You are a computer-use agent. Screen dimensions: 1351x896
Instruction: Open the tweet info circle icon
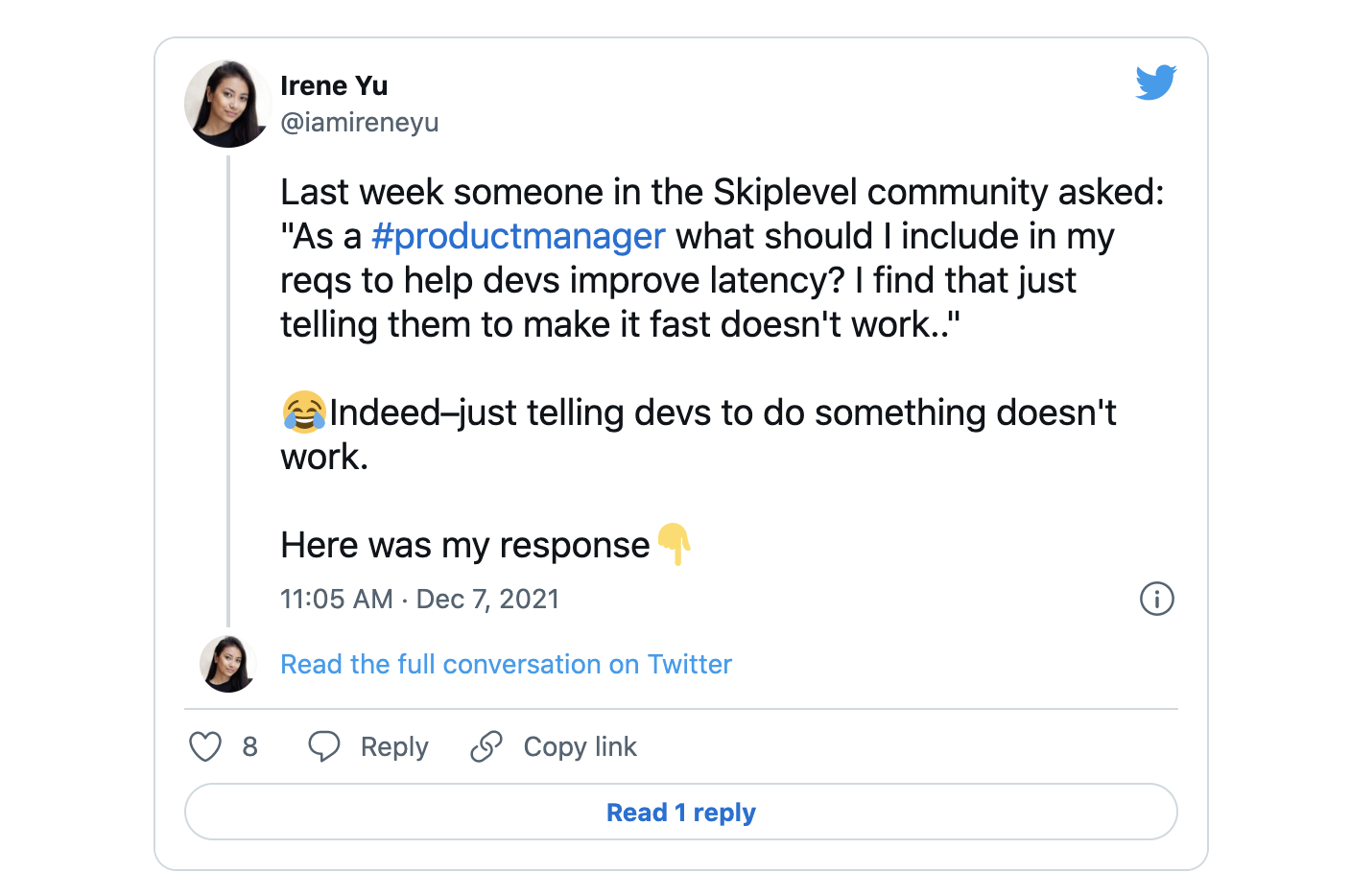click(x=1156, y=599)
